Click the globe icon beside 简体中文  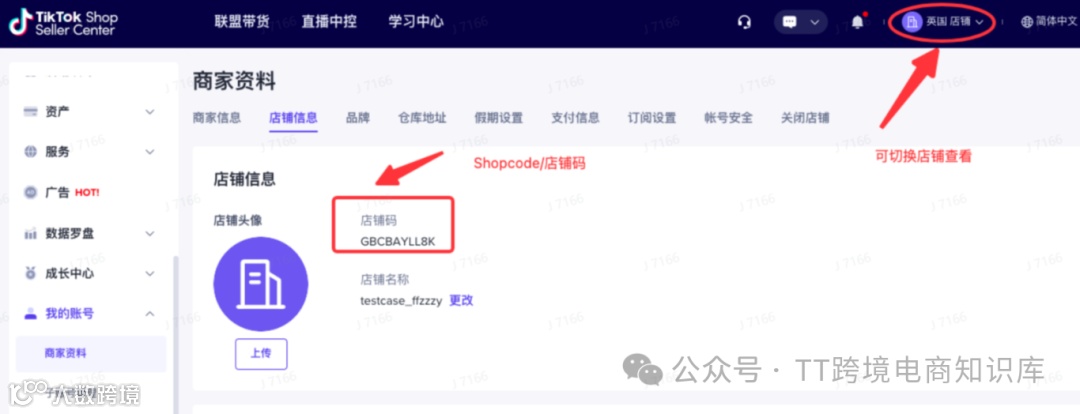click(1027, 21)
